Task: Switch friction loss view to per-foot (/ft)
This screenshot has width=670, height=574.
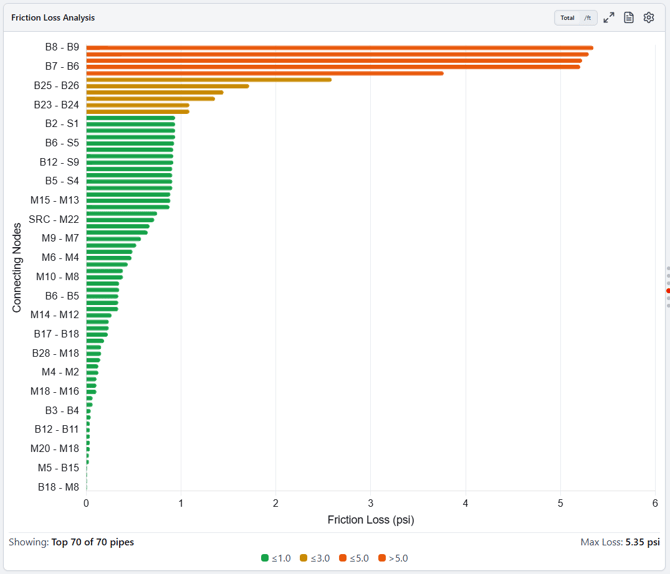Action: (588, 18)
